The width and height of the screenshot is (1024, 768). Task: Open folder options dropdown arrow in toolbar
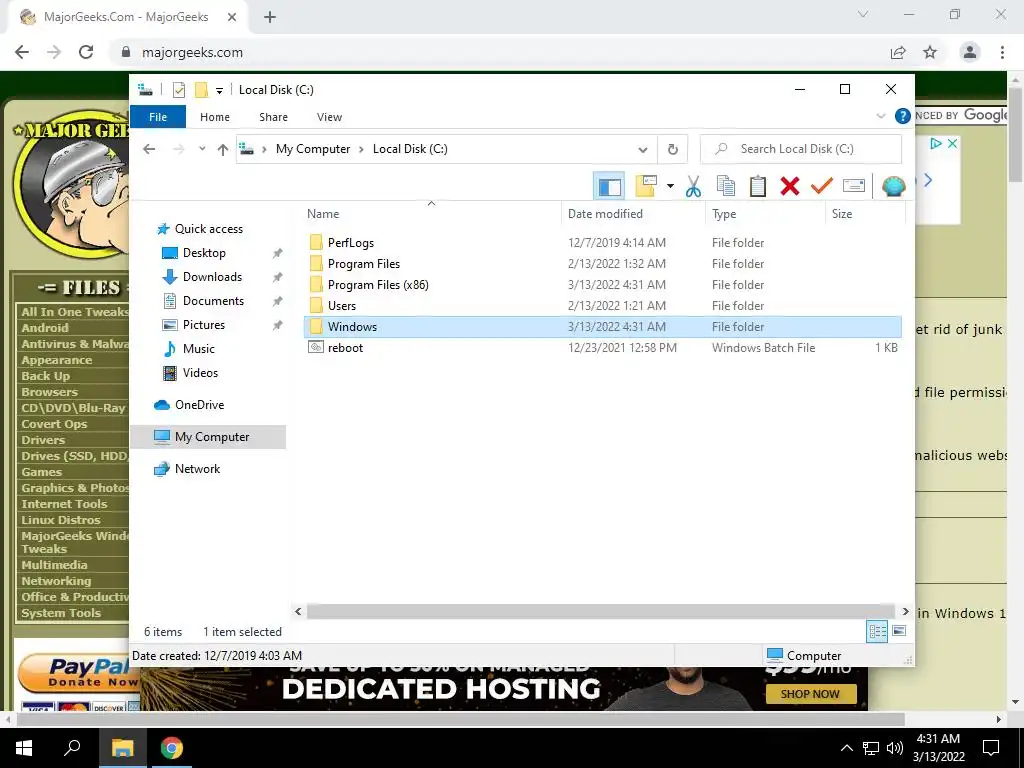(x=670, y=186)
